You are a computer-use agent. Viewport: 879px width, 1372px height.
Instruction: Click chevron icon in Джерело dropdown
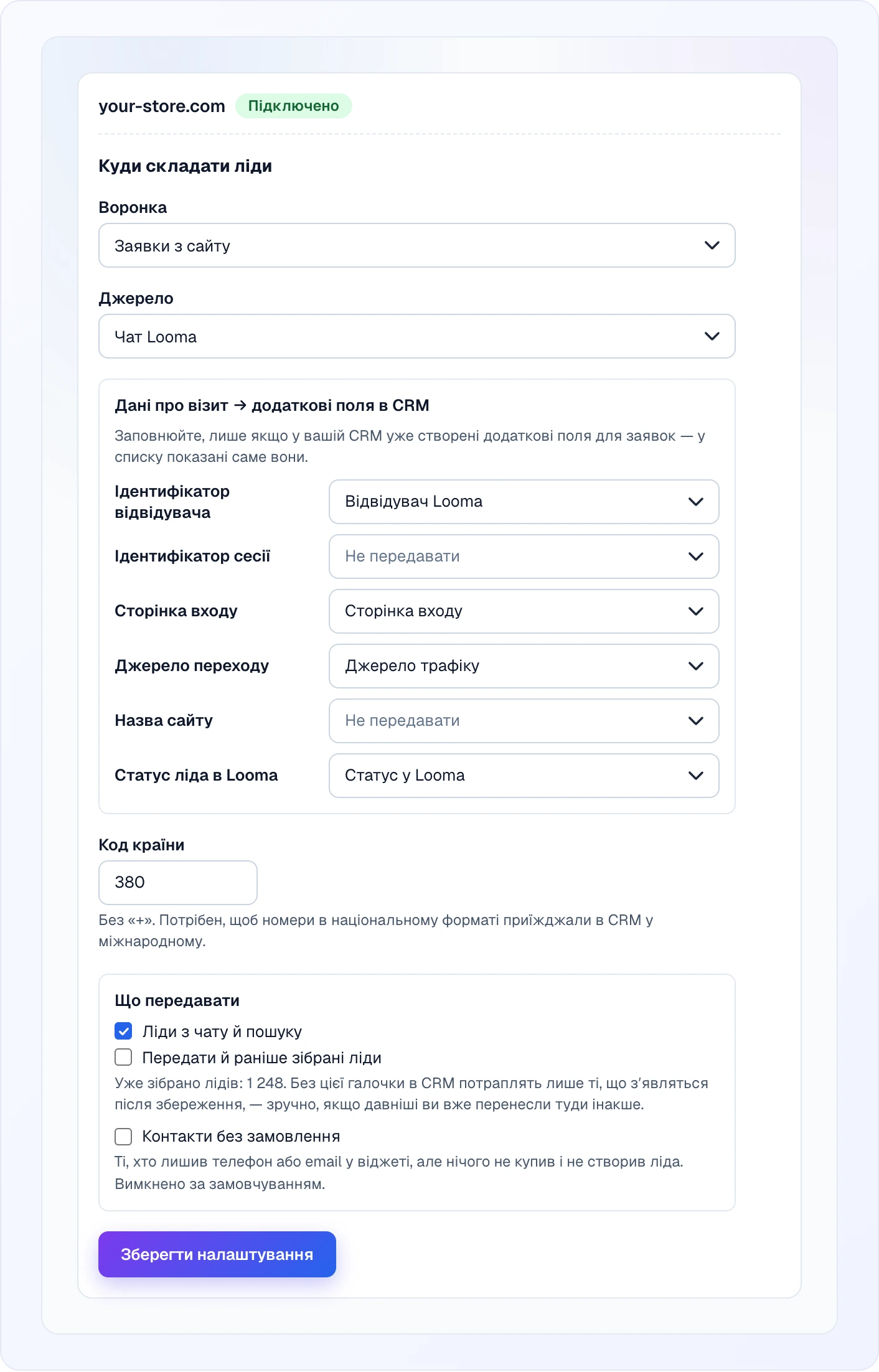712,337
